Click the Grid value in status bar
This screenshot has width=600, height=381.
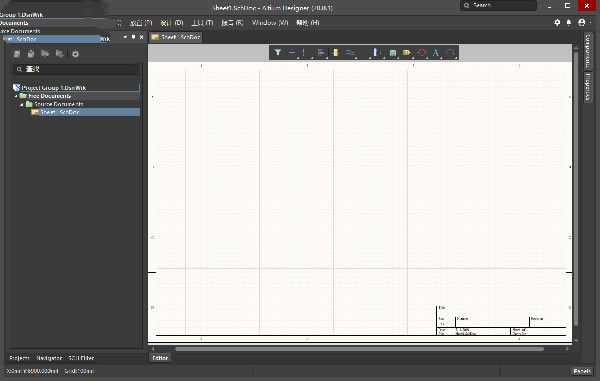[x=79, y=371]
